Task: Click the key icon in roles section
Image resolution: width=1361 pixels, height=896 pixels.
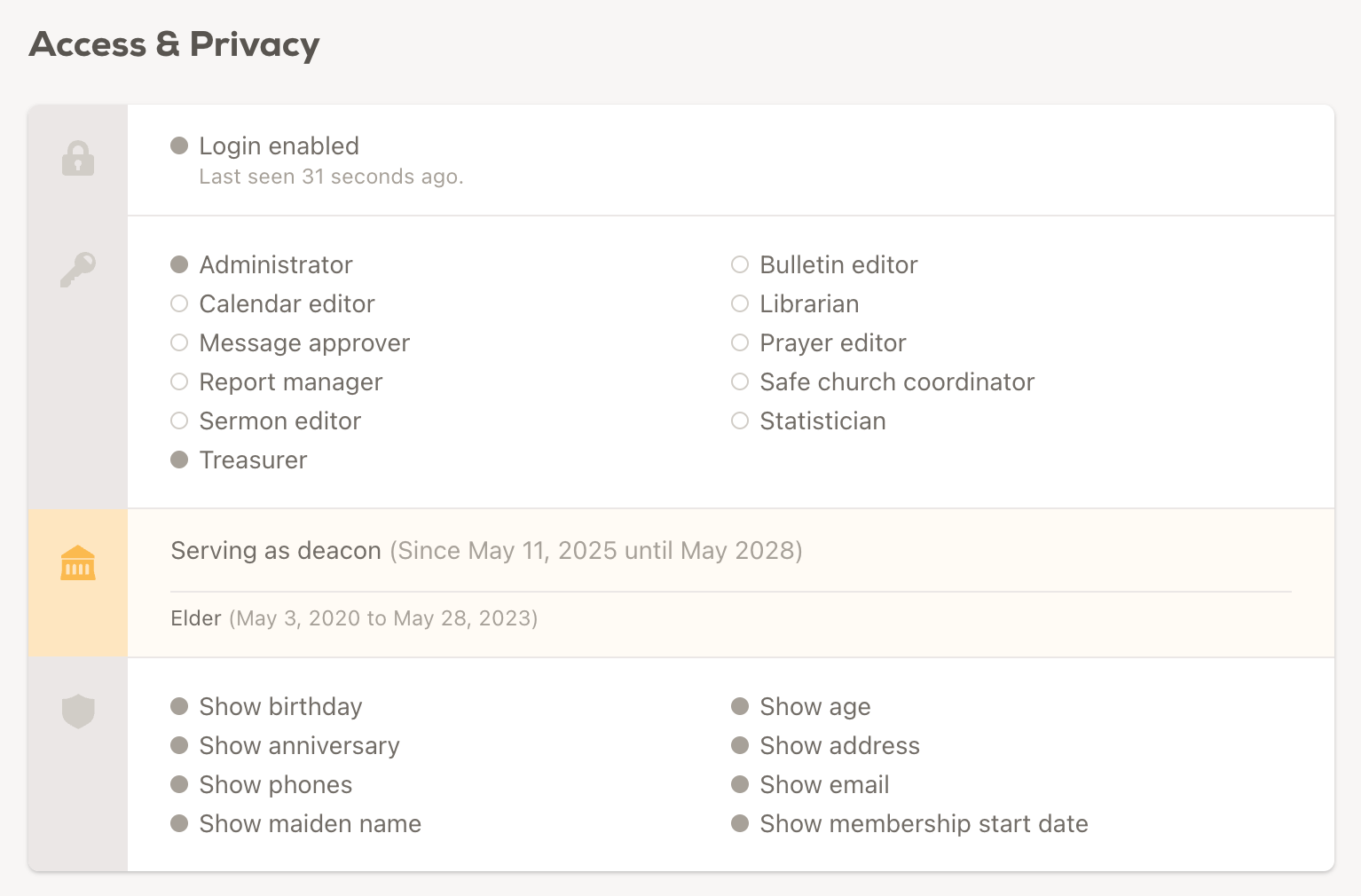Action: tap(78, 269)
